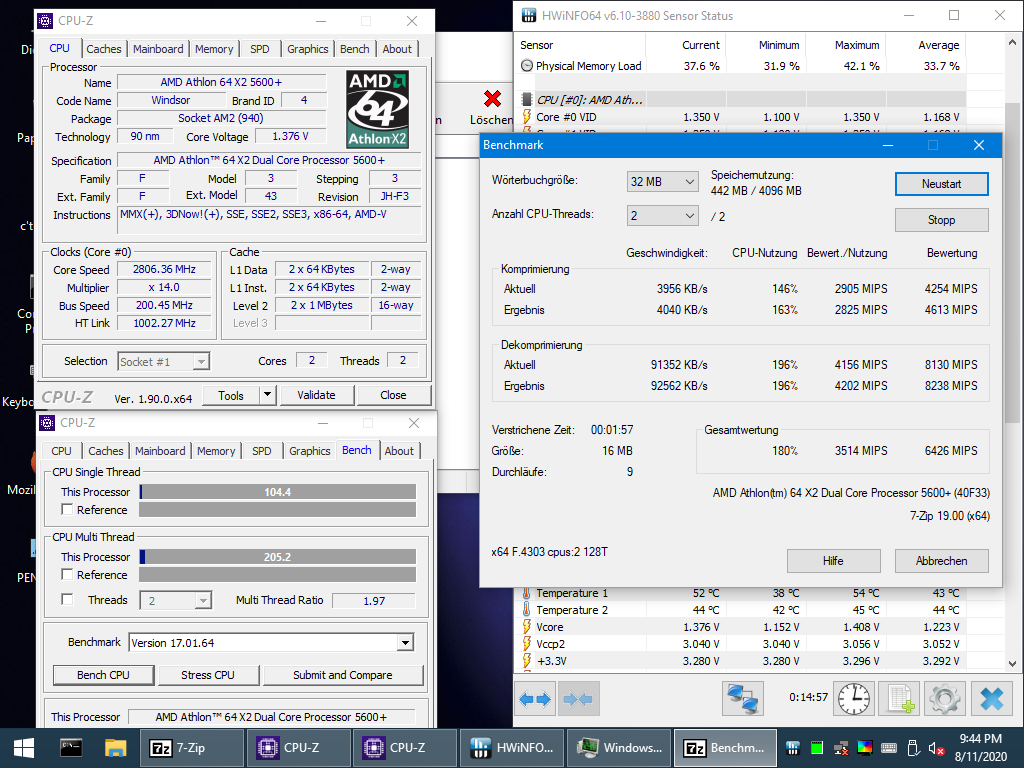Click the touch keyboard tray icon

point(889,748)
